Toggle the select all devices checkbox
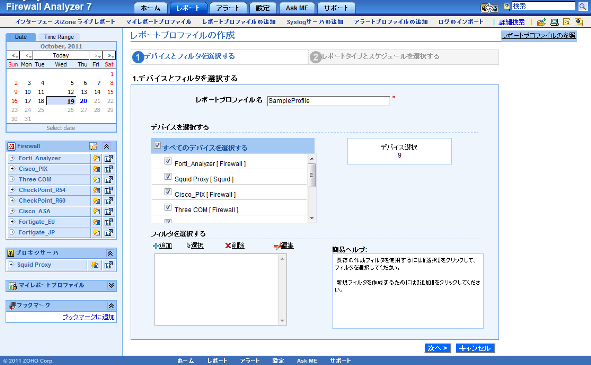Screen dimensions: 591x365 click(x=158, y=146)
